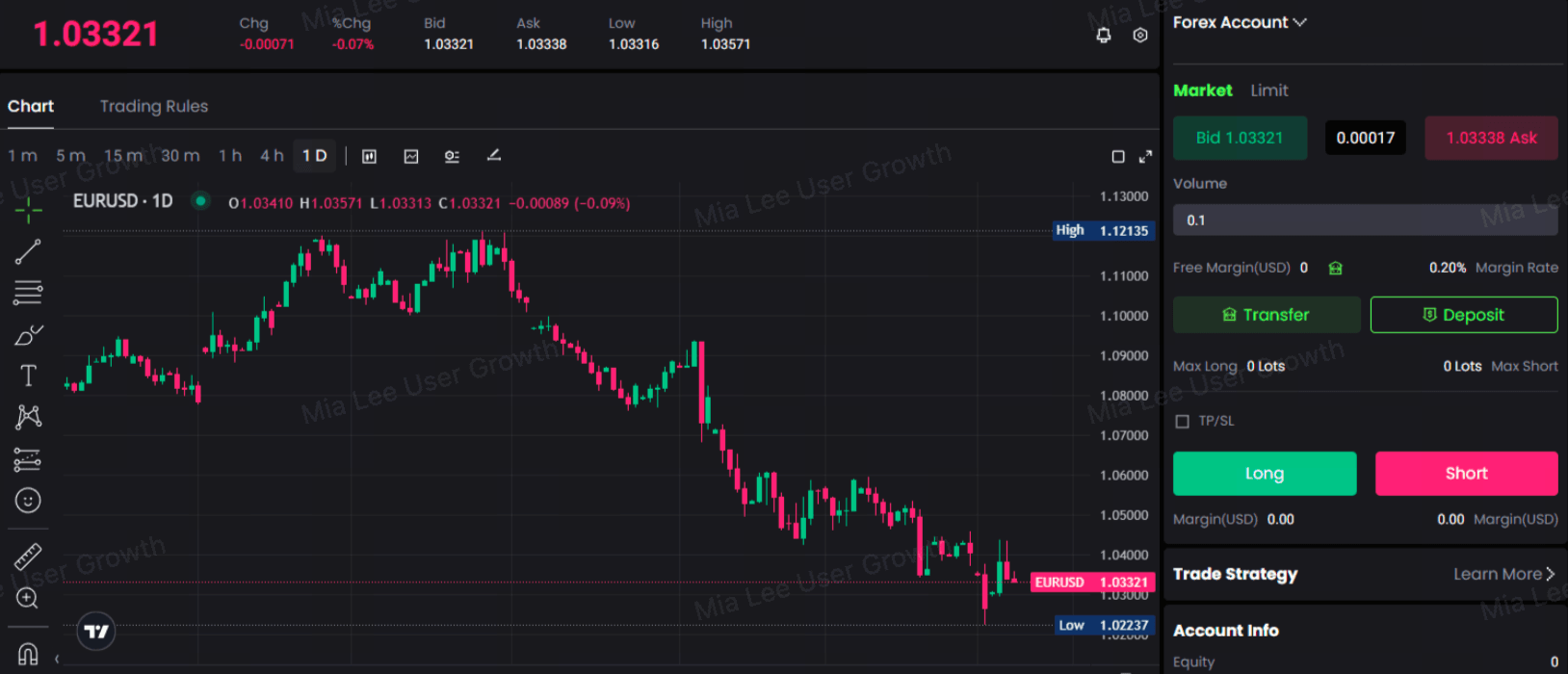This screenshot has height=674, width=1568.
Task: Select the chart patterns tool
Action: 28,417
